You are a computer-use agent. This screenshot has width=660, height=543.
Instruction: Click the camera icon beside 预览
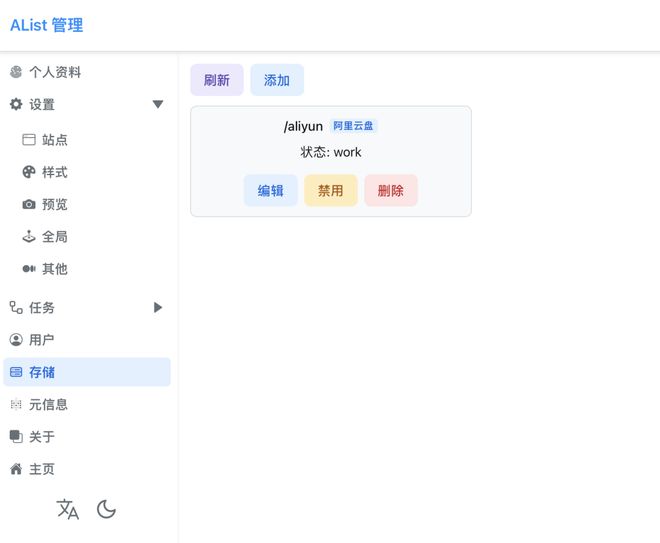(x=29, y=204)
